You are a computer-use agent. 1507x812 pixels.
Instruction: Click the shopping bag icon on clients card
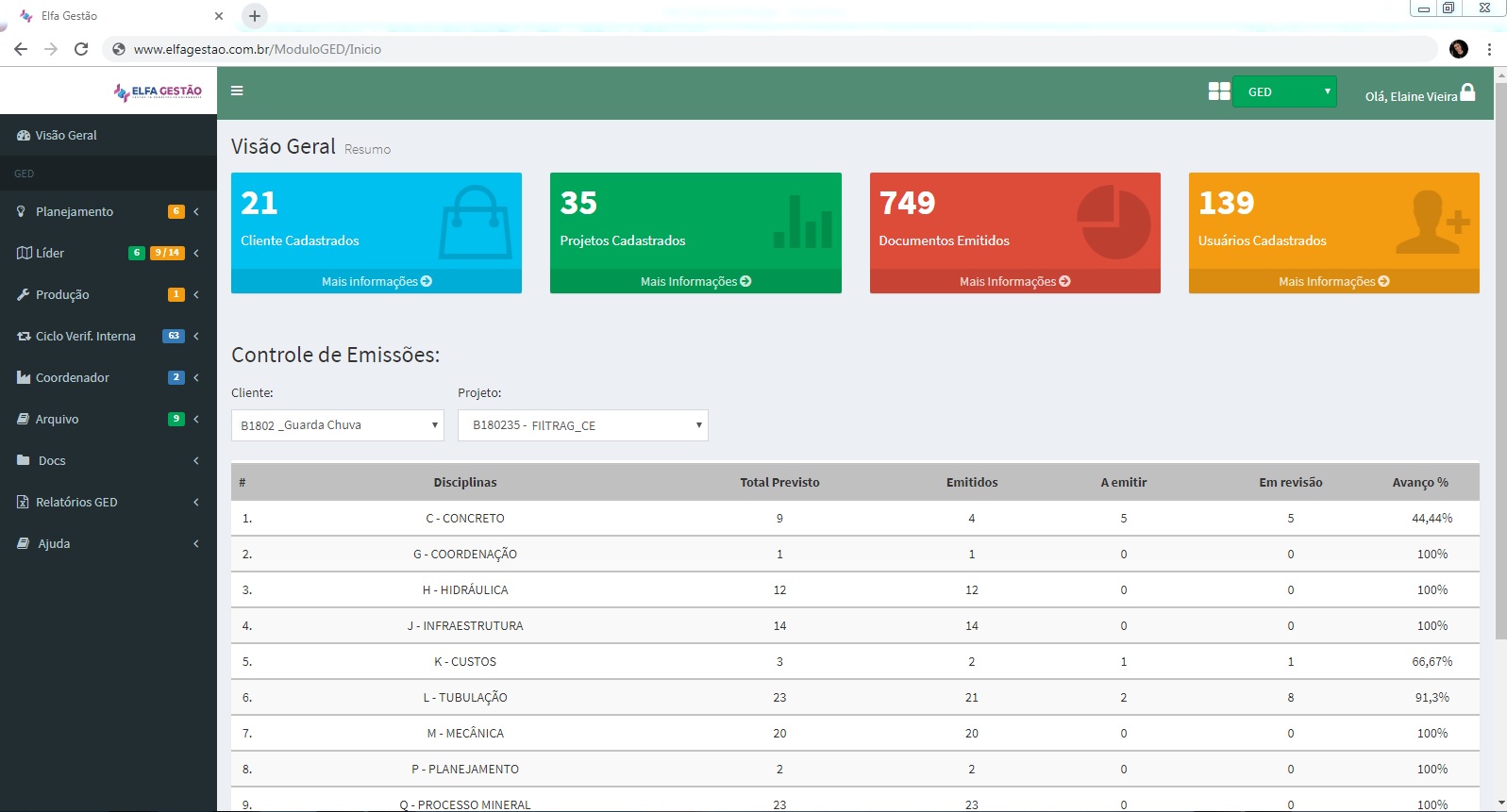click(x=475, y=222)
